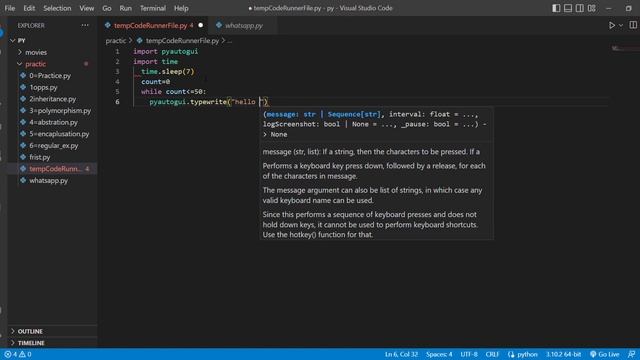Toggle the bottom panel layout icon
640x360 pixels.
pos(568,8)
